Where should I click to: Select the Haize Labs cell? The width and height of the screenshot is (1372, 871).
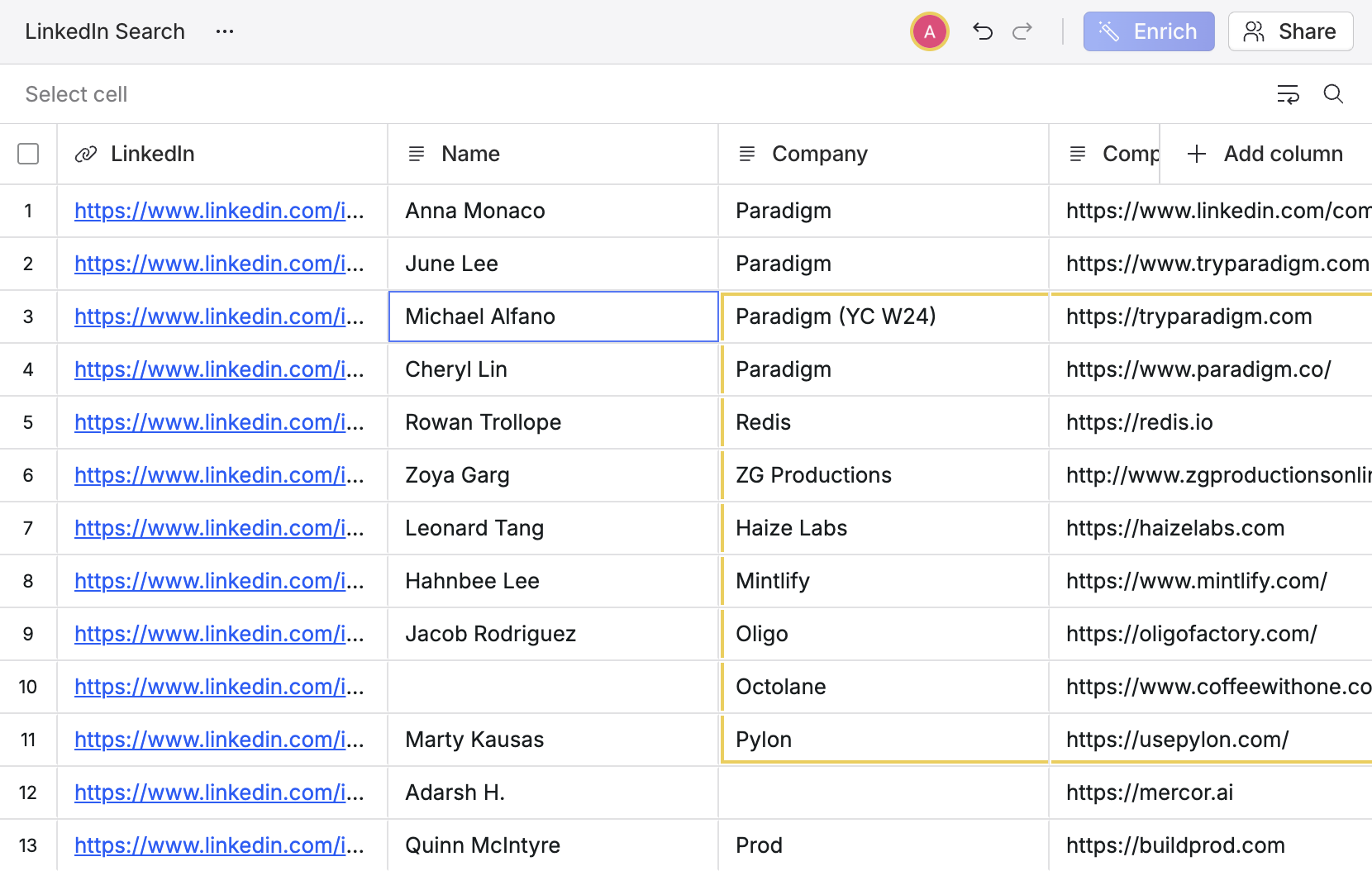pos(884,528)
